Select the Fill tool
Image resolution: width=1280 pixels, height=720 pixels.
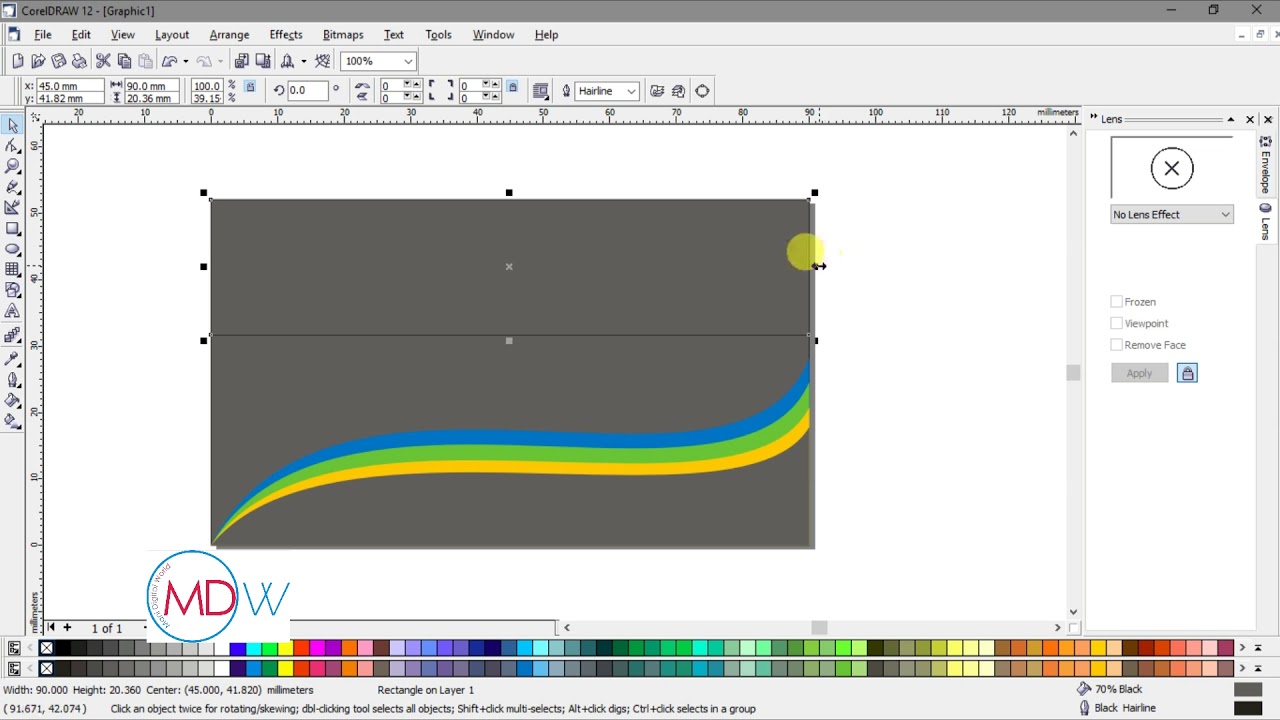click(x=12, y=401)
